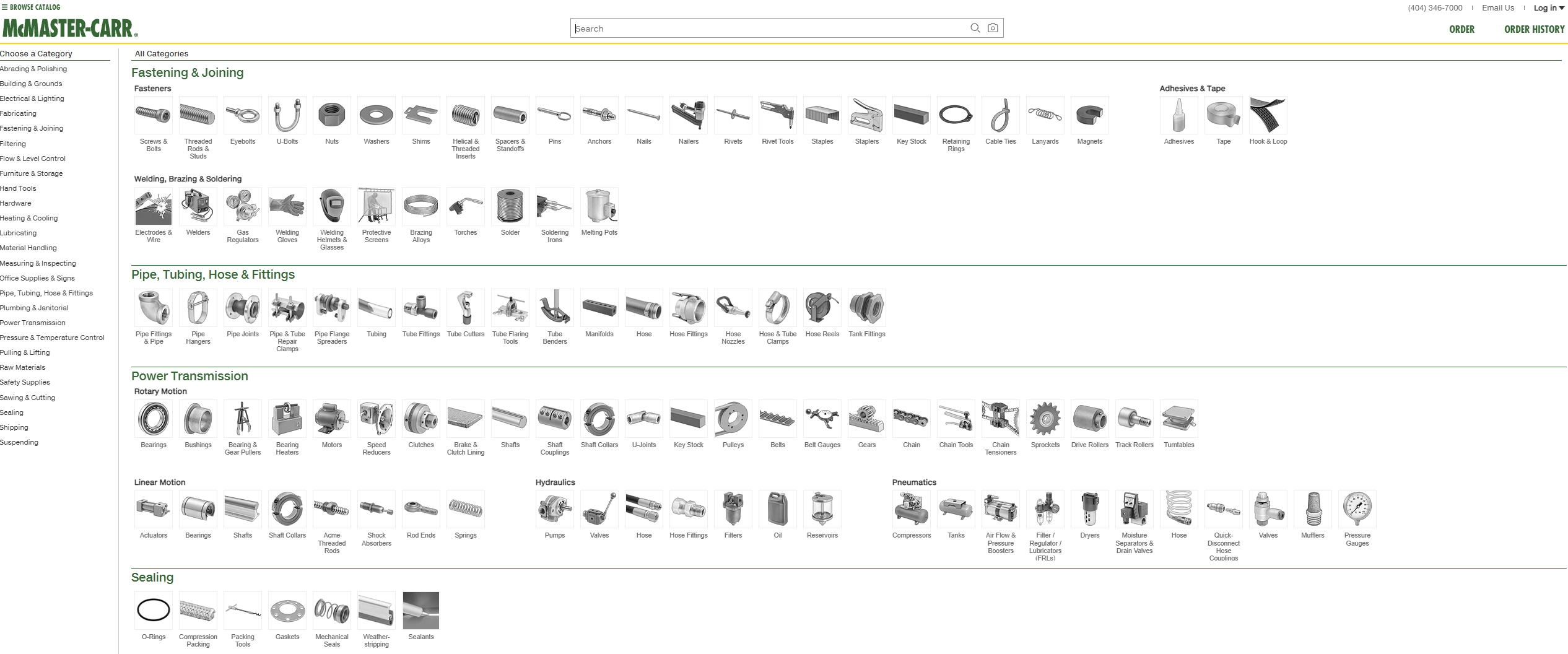Image resolution: width=1568 pixels, height=654 pixels.
Task: Open the Hose Reels icon
Action: (822, 308)
